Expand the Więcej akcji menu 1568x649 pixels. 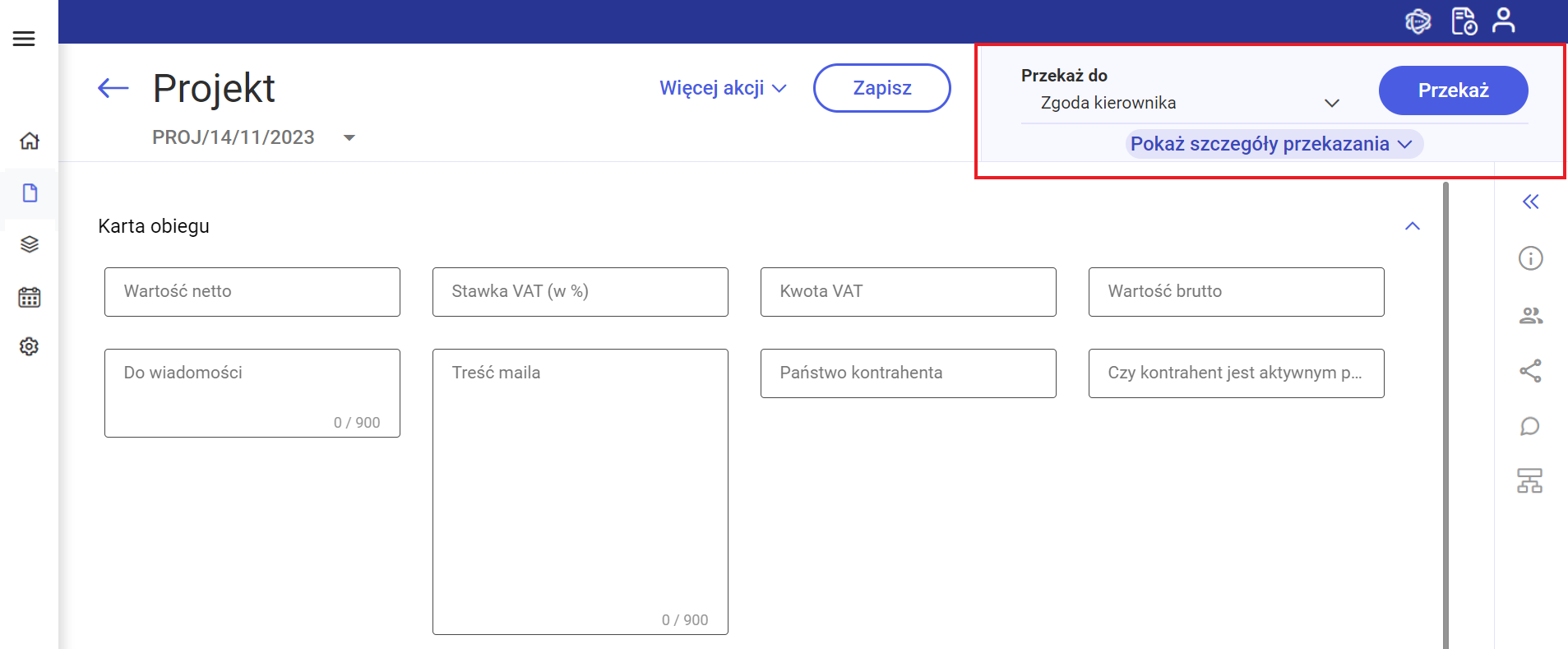pos(723,88)
